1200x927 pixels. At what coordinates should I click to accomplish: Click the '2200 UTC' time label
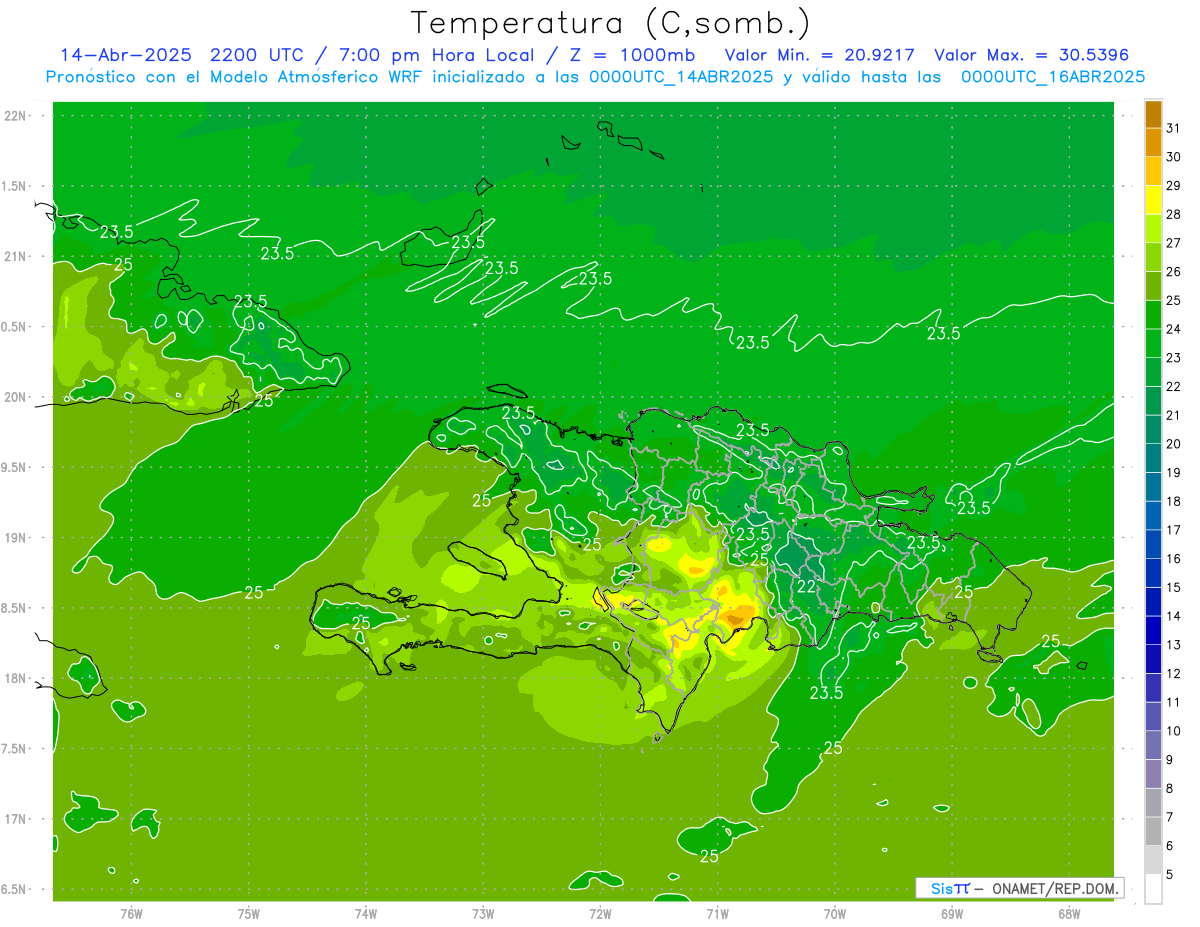259,55
